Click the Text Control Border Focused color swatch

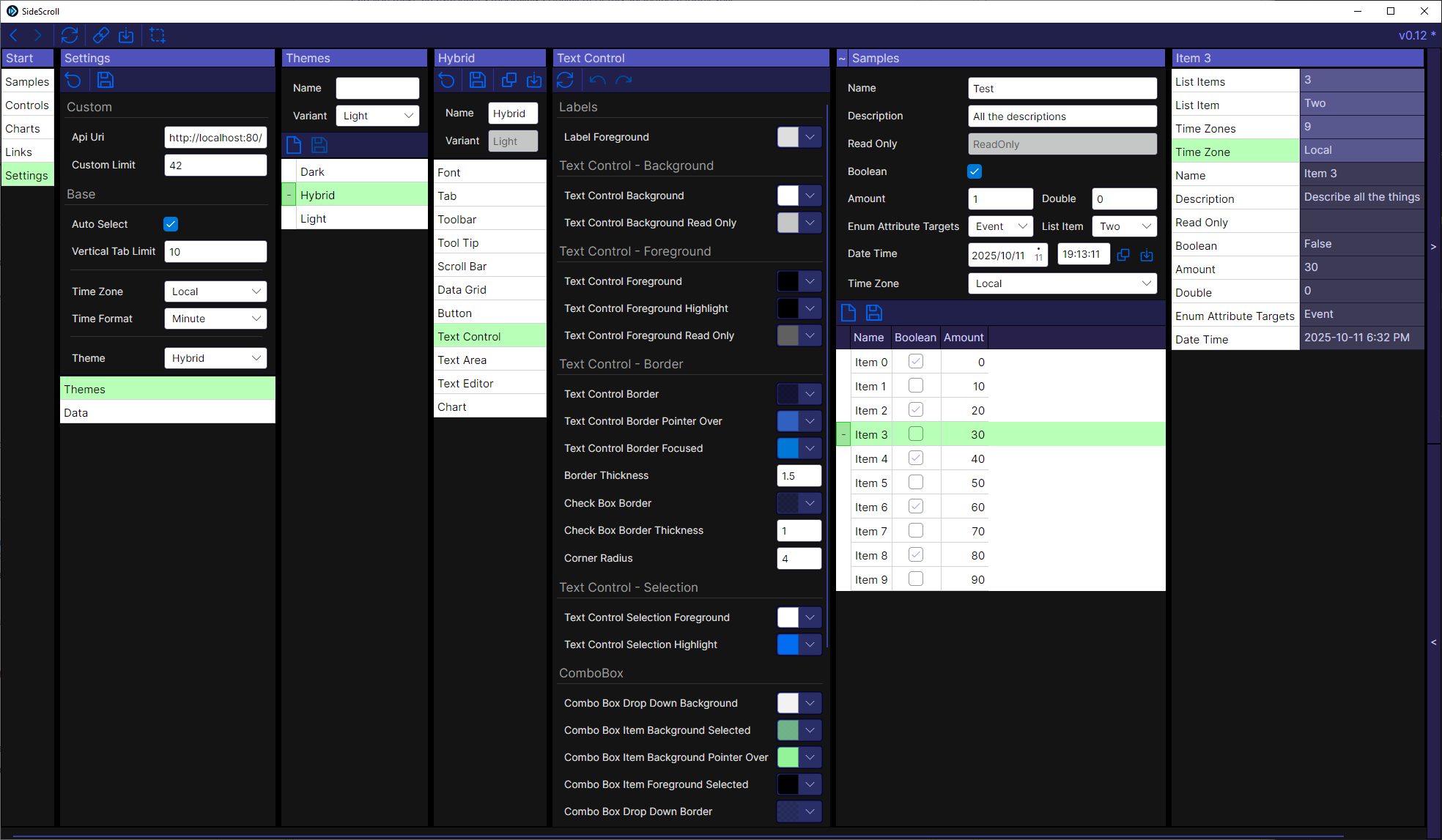788,448
